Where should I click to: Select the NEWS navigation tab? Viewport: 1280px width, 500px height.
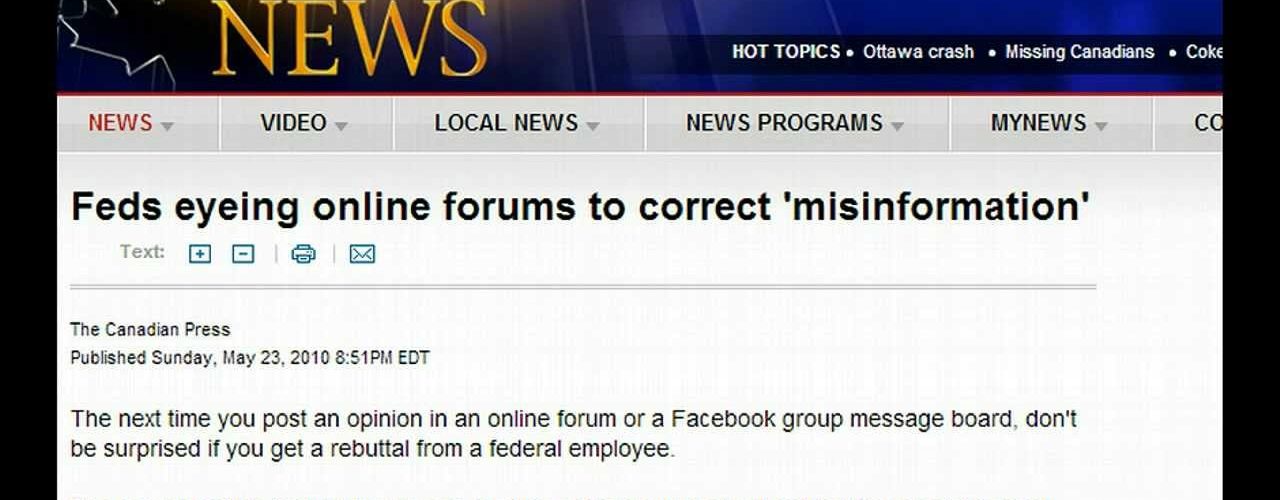pyautogui.click(x=120, y=123)
